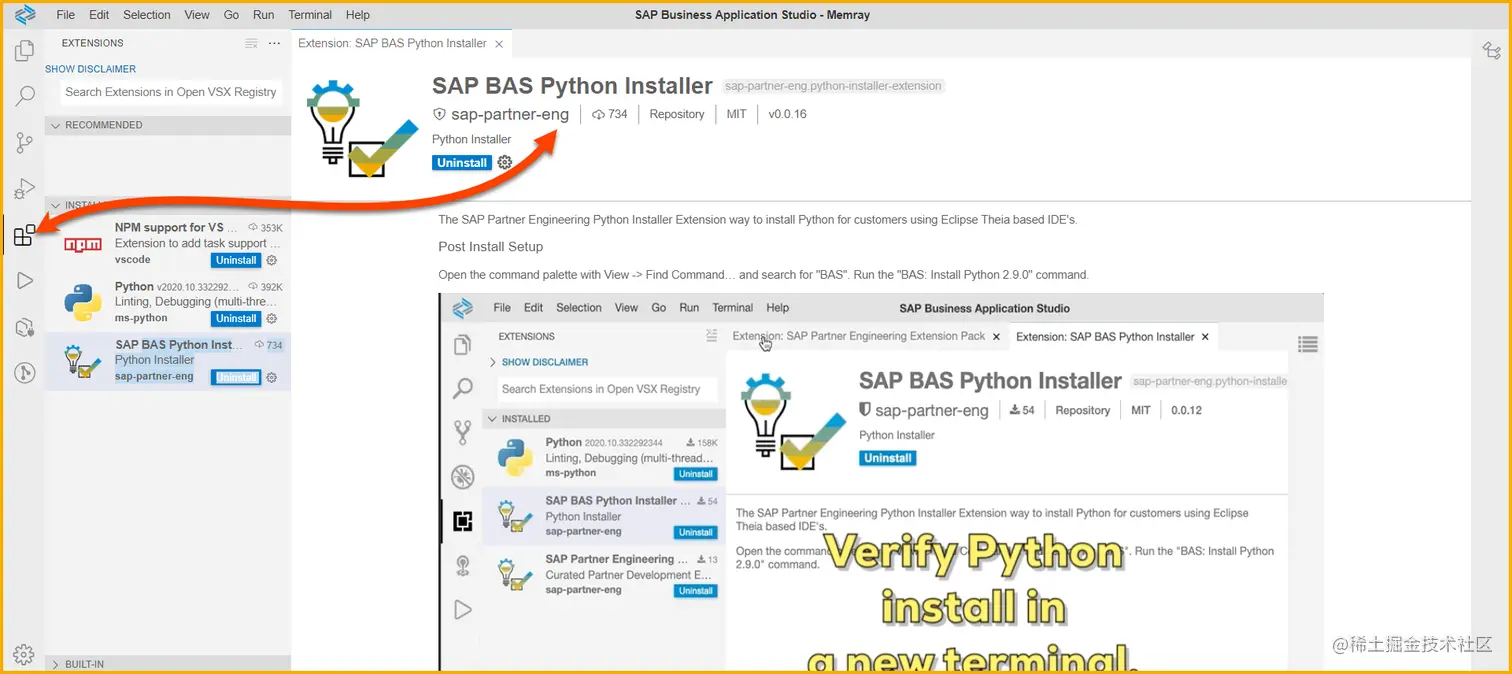Uninstall the Python extension from list
1512x674 pixels.
pyautogui.click(x=236, y=319)
